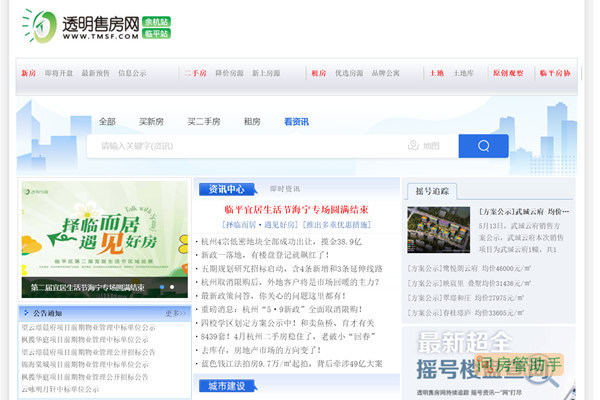Select the 全部 search tab
Image resolution: width=600 pixels, height=400 pixels.
(x=107, y=122)
